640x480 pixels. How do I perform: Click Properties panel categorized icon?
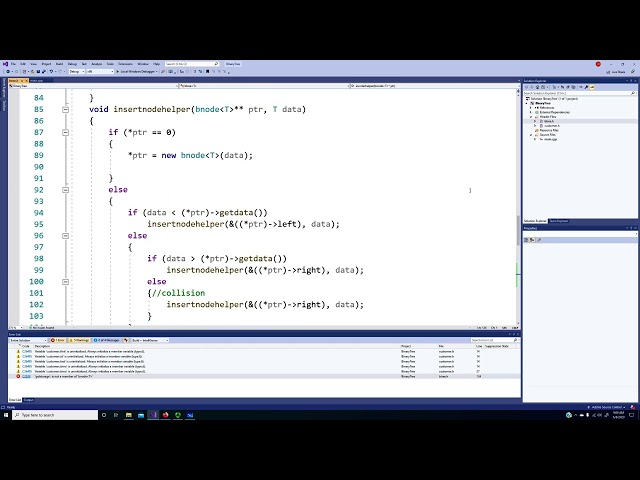(x=527, y=240)
